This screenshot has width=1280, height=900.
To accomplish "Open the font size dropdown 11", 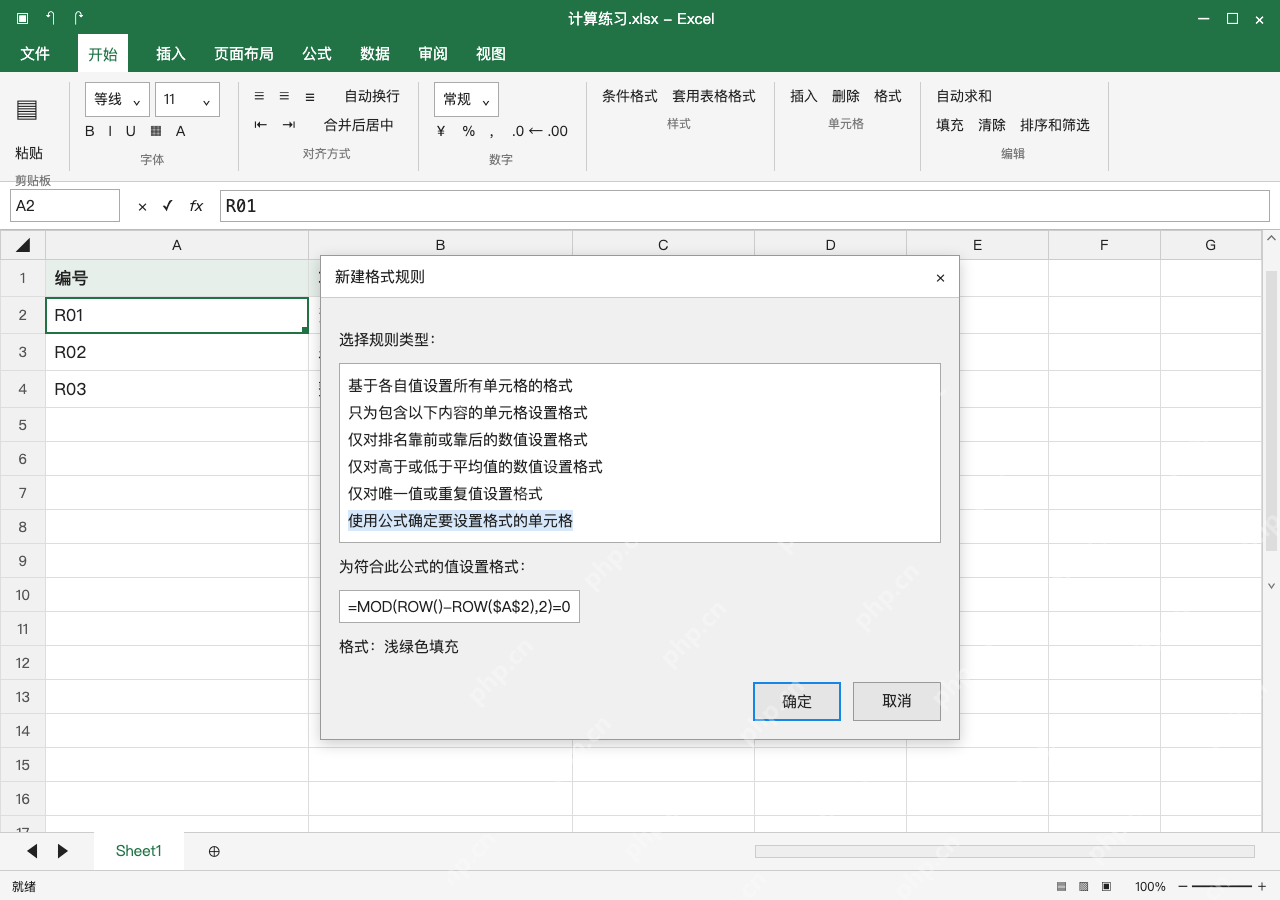I will pos(187,99).
